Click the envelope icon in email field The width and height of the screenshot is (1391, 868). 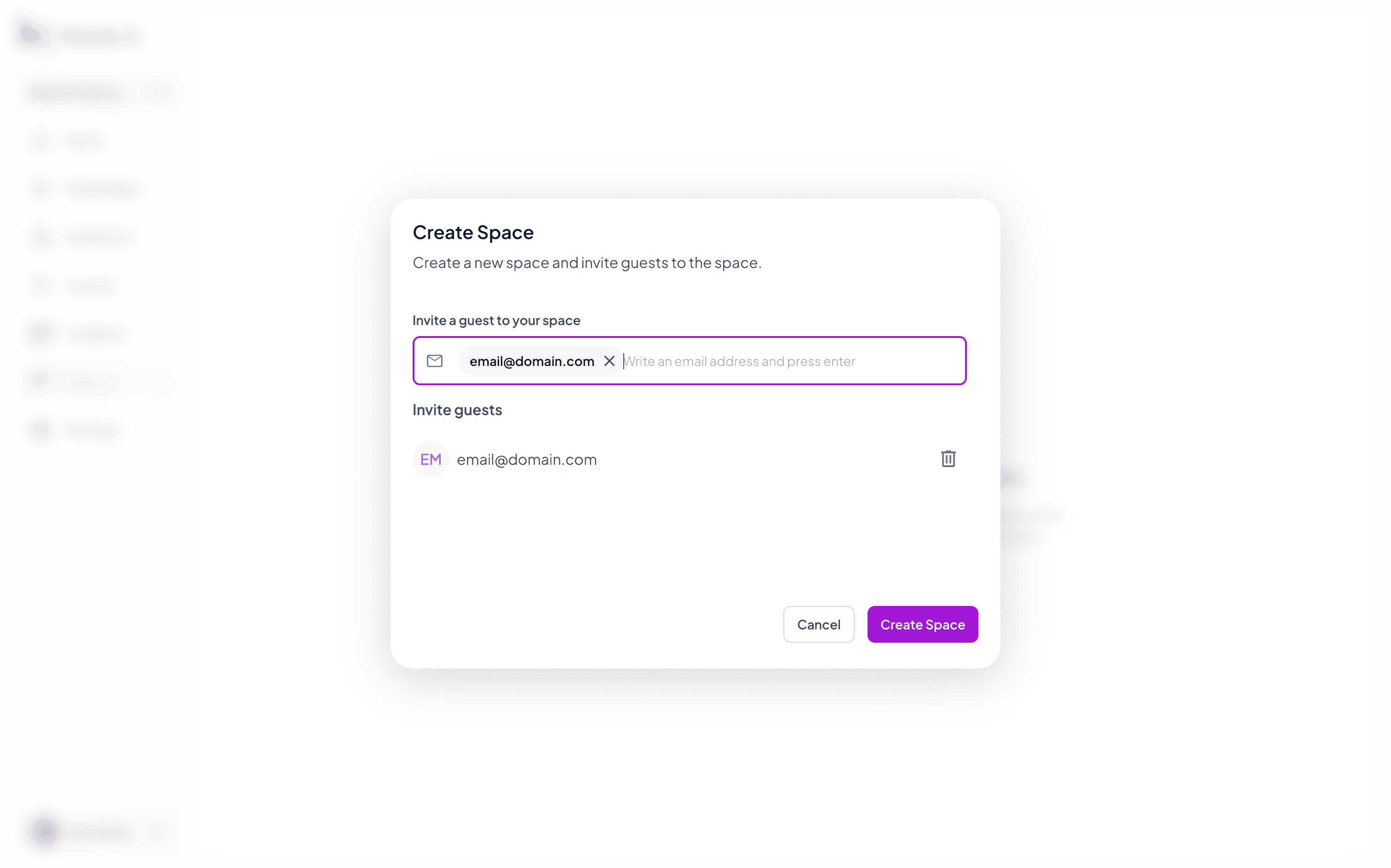pyautogui.click(x=435, y=361)
